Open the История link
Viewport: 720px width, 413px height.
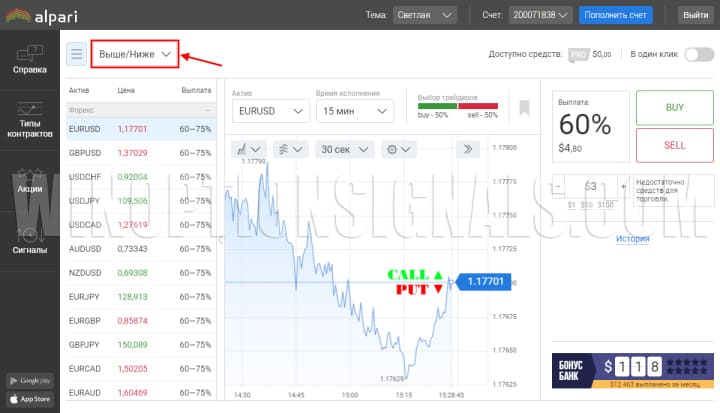tap(632, 239)
